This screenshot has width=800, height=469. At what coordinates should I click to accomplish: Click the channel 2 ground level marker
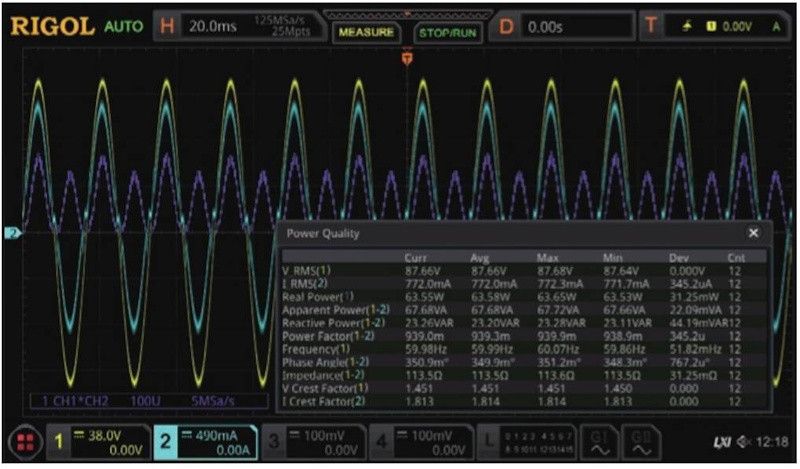coord(13,233)
